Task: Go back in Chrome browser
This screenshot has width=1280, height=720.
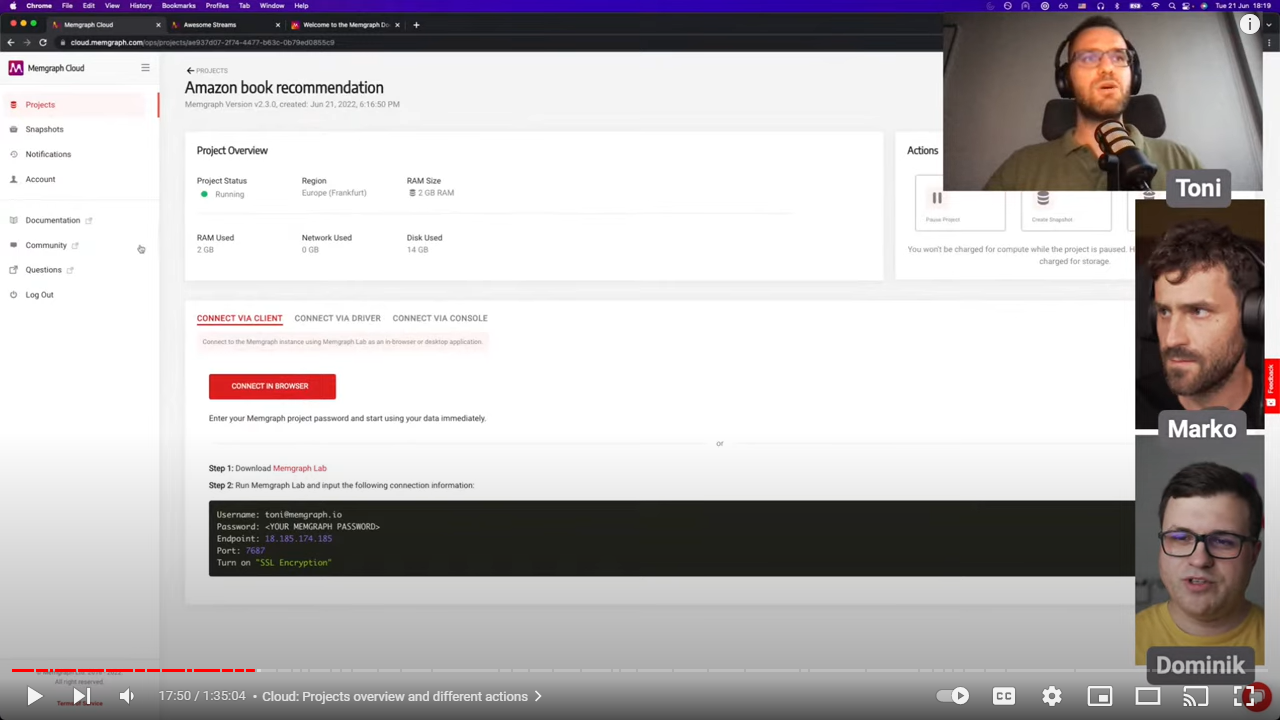Action: point(11,43)
